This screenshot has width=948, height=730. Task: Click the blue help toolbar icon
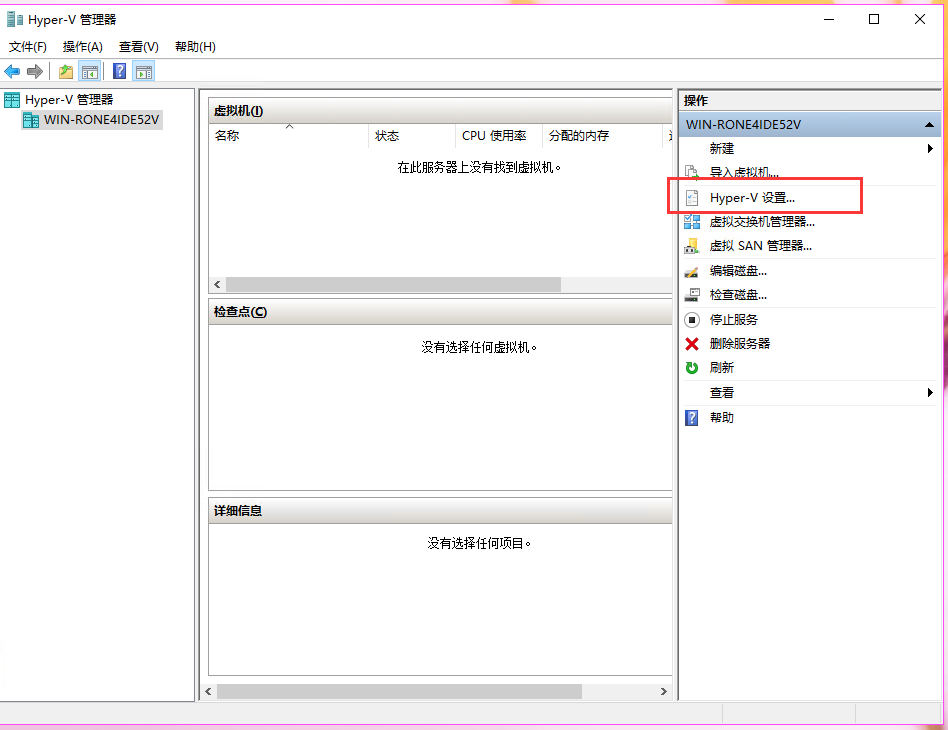[120, 71]
